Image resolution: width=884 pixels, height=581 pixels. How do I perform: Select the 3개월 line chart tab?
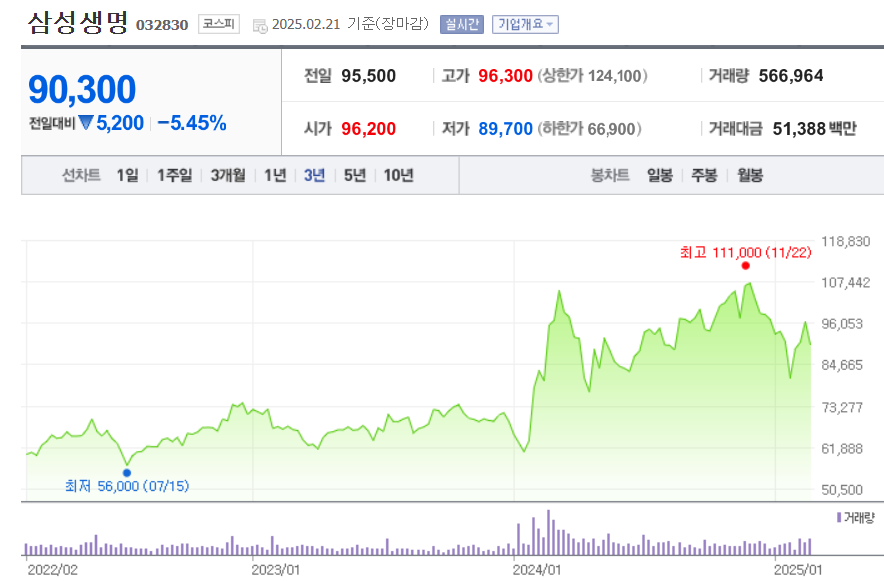coord(228,175)
